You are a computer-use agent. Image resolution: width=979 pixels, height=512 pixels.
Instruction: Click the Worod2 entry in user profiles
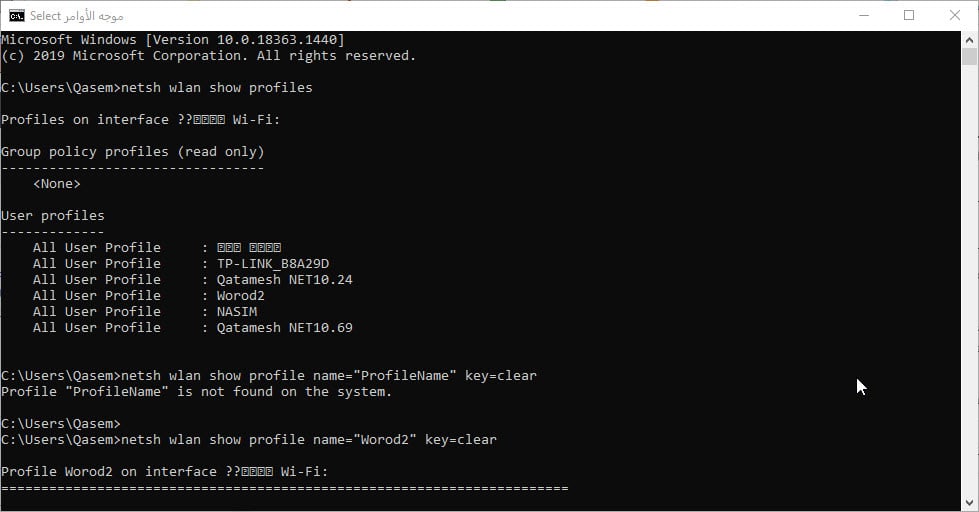(240, 295)
